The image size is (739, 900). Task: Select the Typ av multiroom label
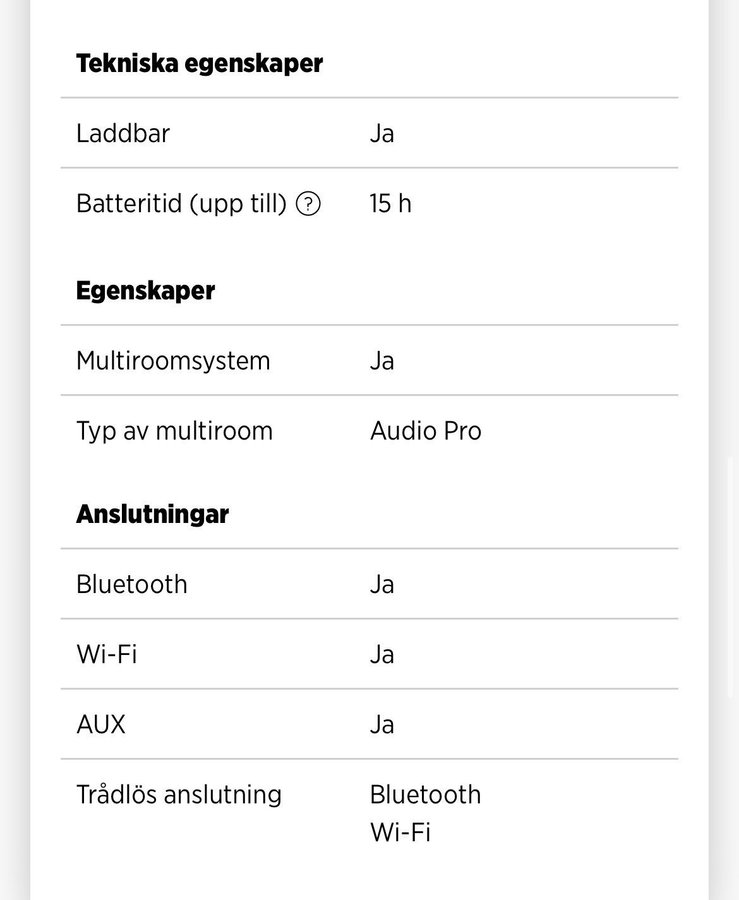pyautogui.click(x=174, y=431)
